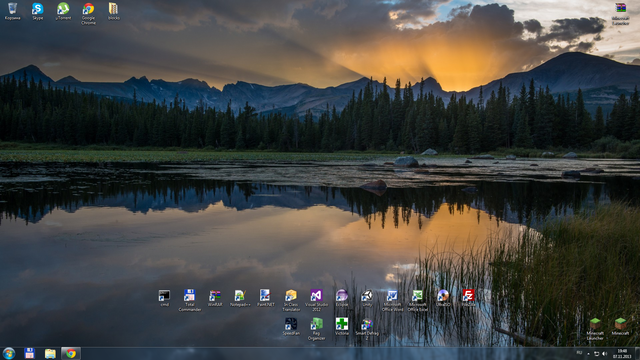Click the Microsoft Office Word shortcut
The width and height of the screenshot is (640, 360).
tap(392, 300)
